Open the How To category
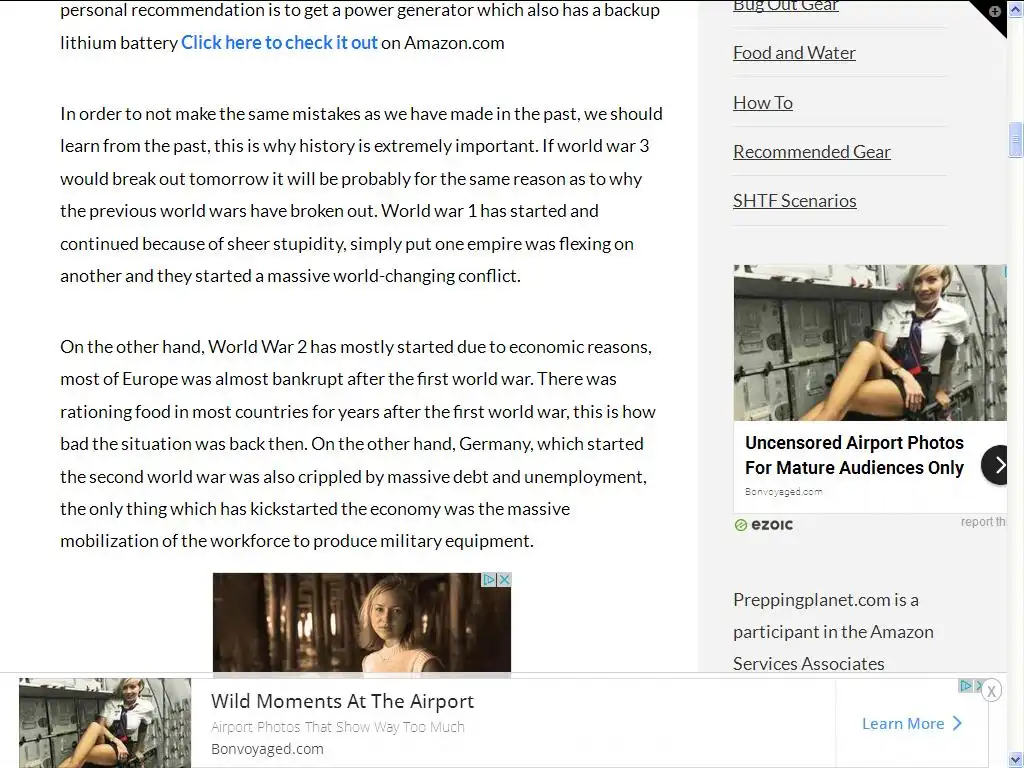1024x768 pixels. pos(763,103)
